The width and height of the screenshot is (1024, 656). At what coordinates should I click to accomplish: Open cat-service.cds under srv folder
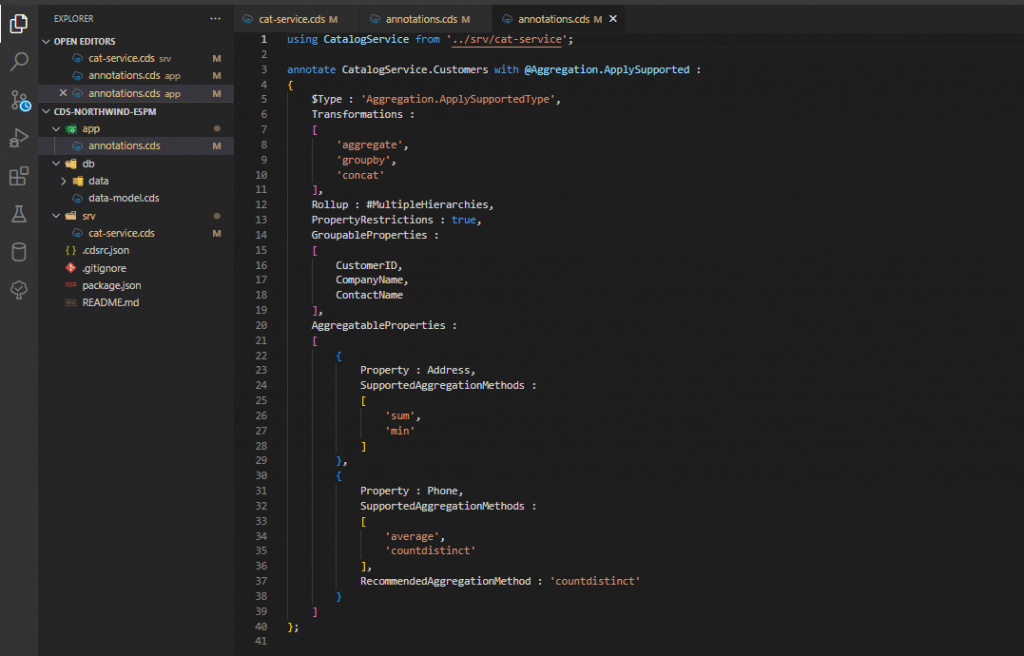[x=136, y=233]
